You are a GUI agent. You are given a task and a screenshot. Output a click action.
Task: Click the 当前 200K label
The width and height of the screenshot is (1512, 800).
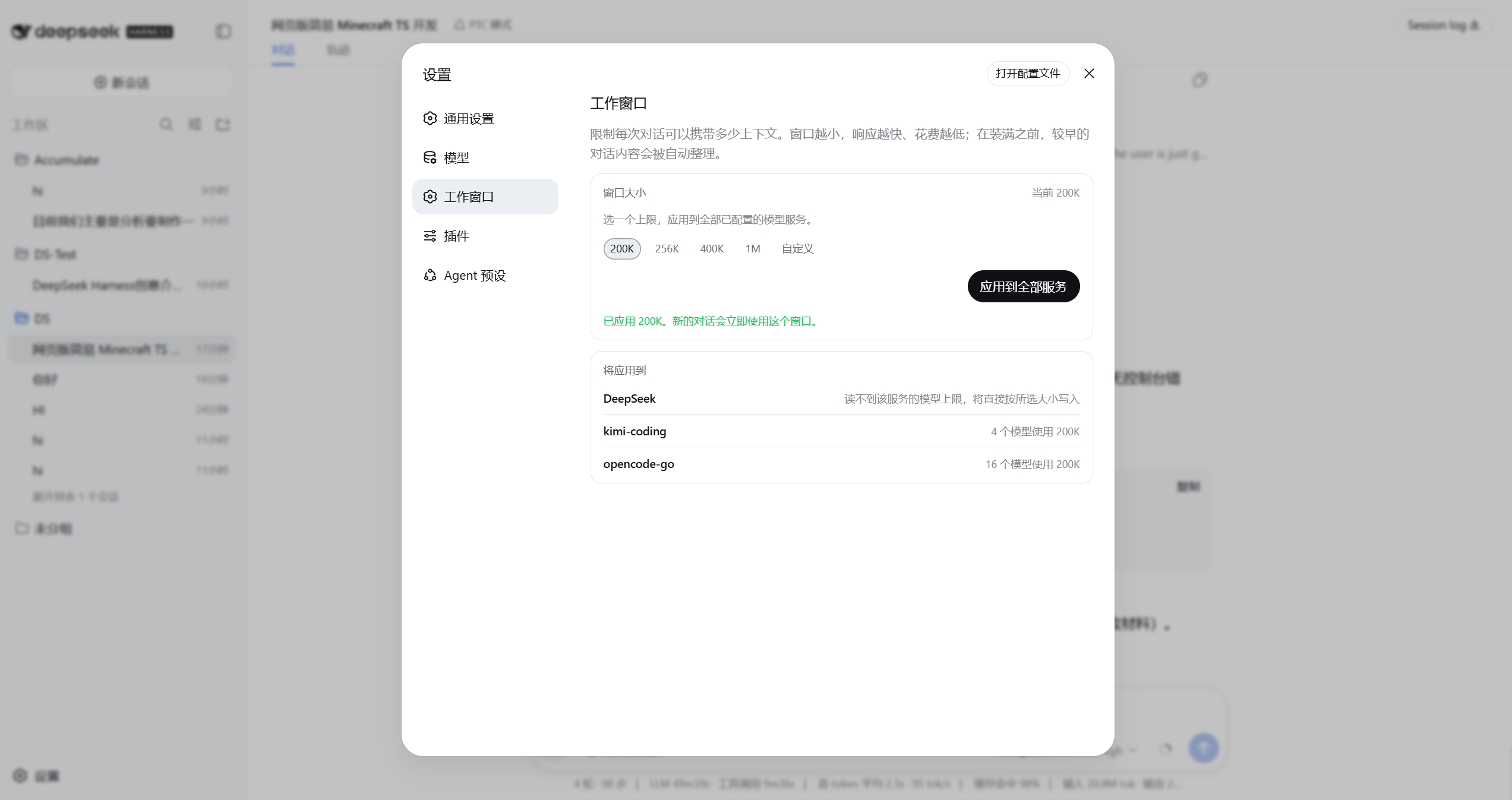click(x=1056, y=192)
